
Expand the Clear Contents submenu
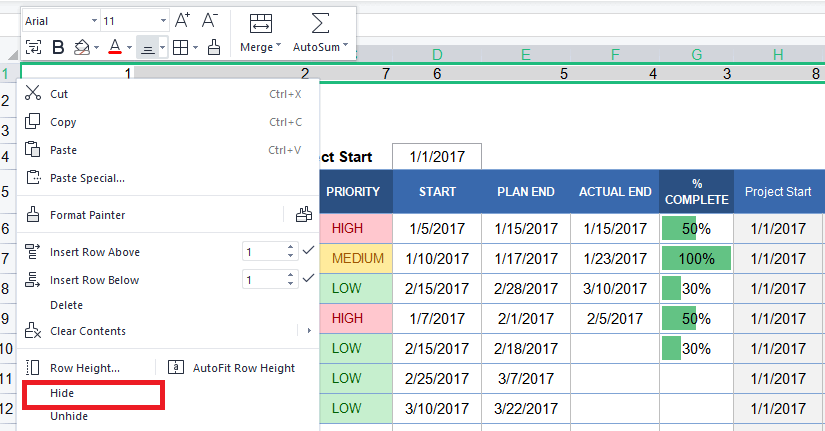(297, 331)
